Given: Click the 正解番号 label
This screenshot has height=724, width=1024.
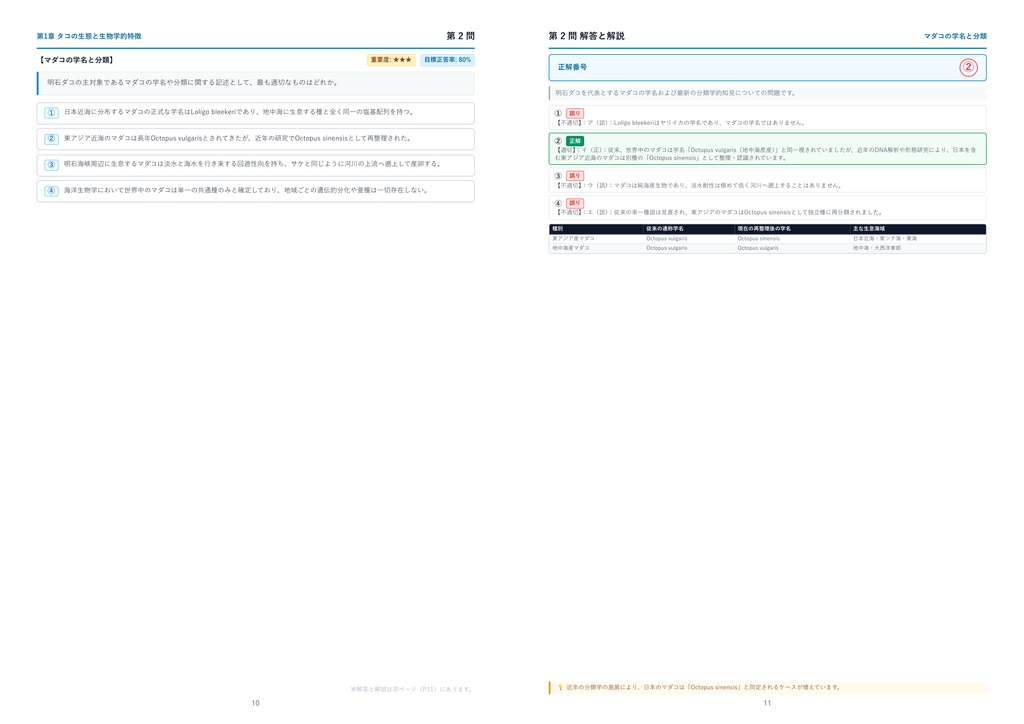Looking at the screenshot, I should point(572,67).
